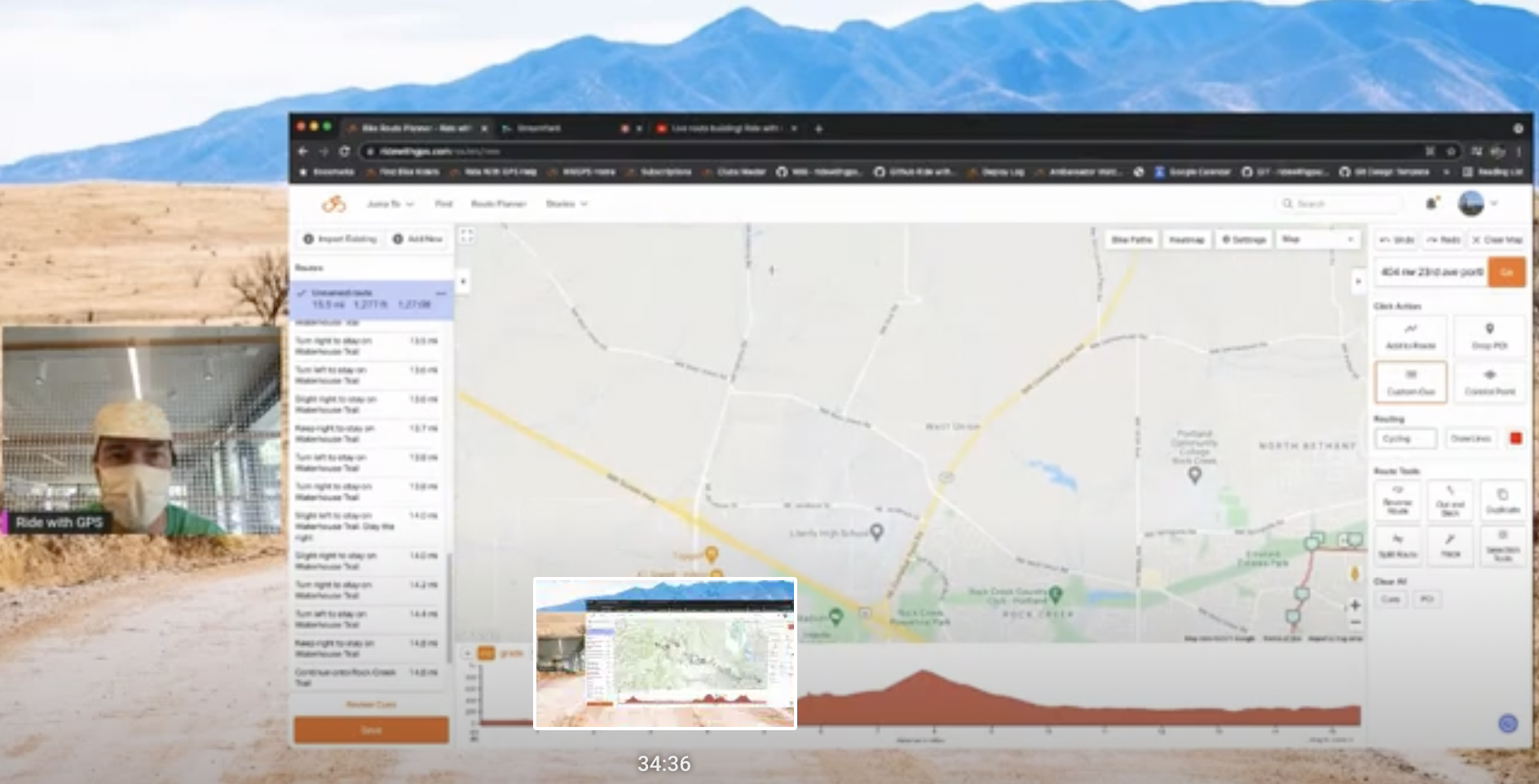Click the orange Save button
Viewport: 1539px width, 784px height.
coord(371,730)
